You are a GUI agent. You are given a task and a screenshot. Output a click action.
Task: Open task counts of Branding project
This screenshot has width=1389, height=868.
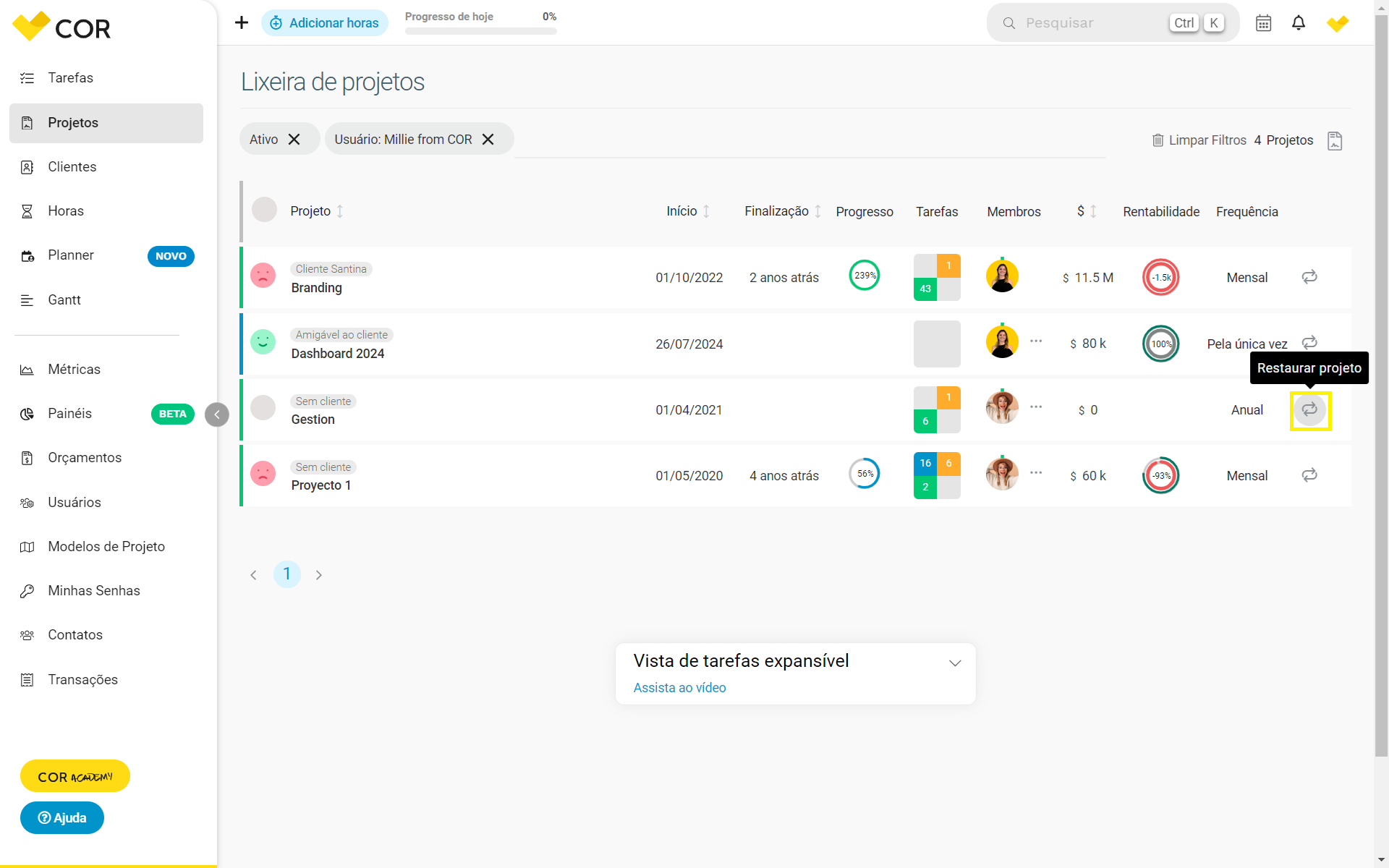point(937,277)
